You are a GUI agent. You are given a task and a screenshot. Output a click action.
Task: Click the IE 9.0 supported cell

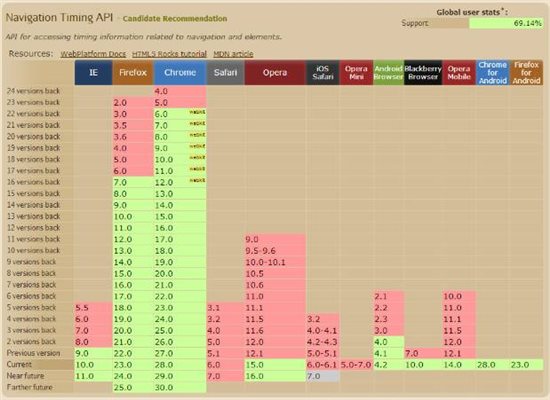93,353
